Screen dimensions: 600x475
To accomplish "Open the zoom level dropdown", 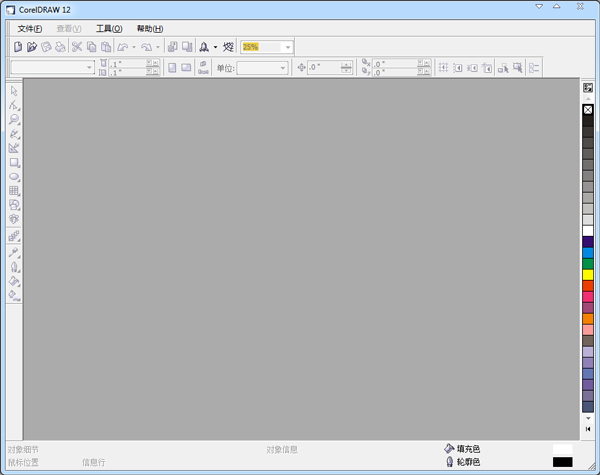I will coord(288,47).
